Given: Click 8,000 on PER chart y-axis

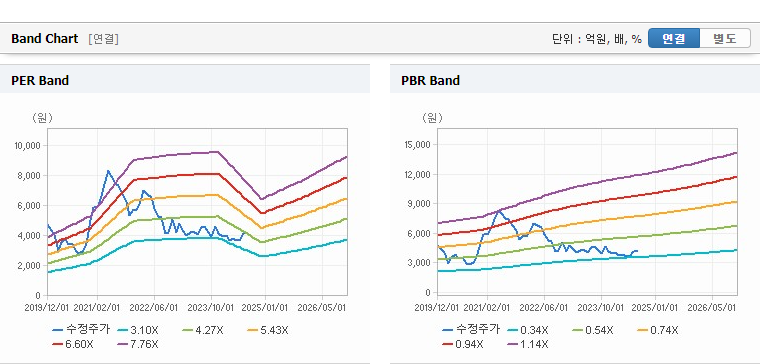Looking at the screenshot, I should [x=30, y=175].
